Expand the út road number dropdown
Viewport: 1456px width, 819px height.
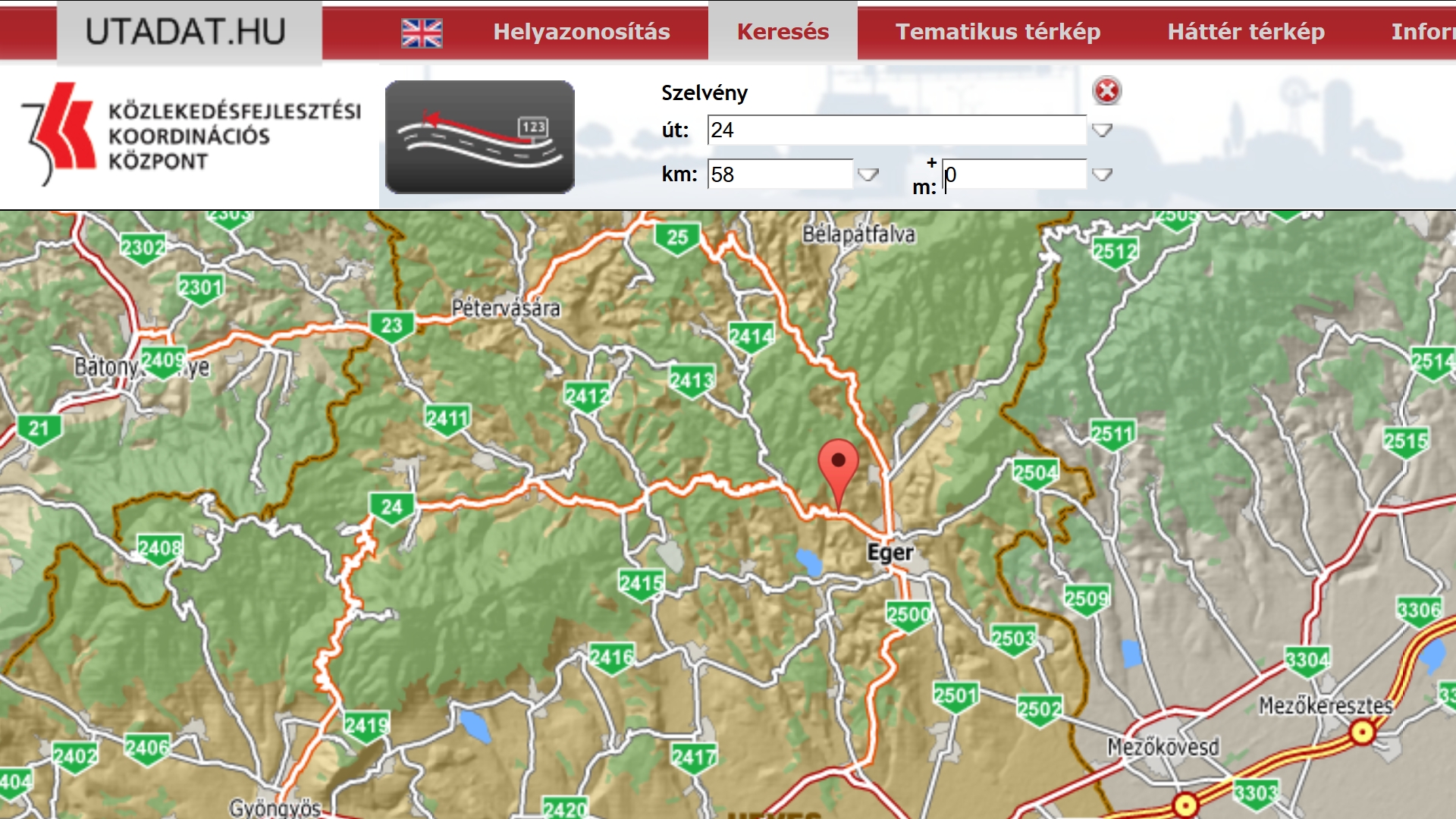1102,130
